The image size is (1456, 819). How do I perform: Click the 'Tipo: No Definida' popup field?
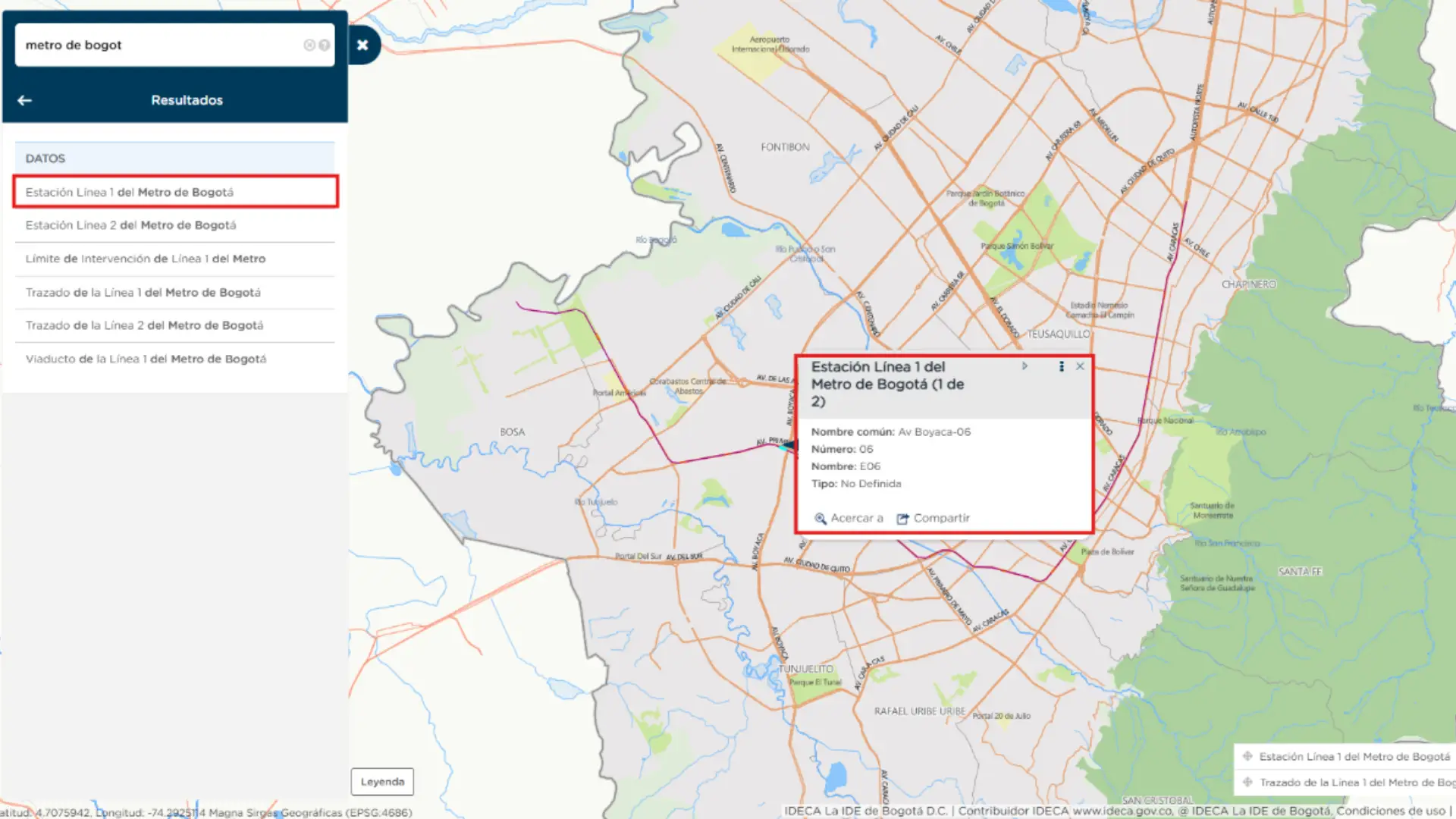coord(856,484)
